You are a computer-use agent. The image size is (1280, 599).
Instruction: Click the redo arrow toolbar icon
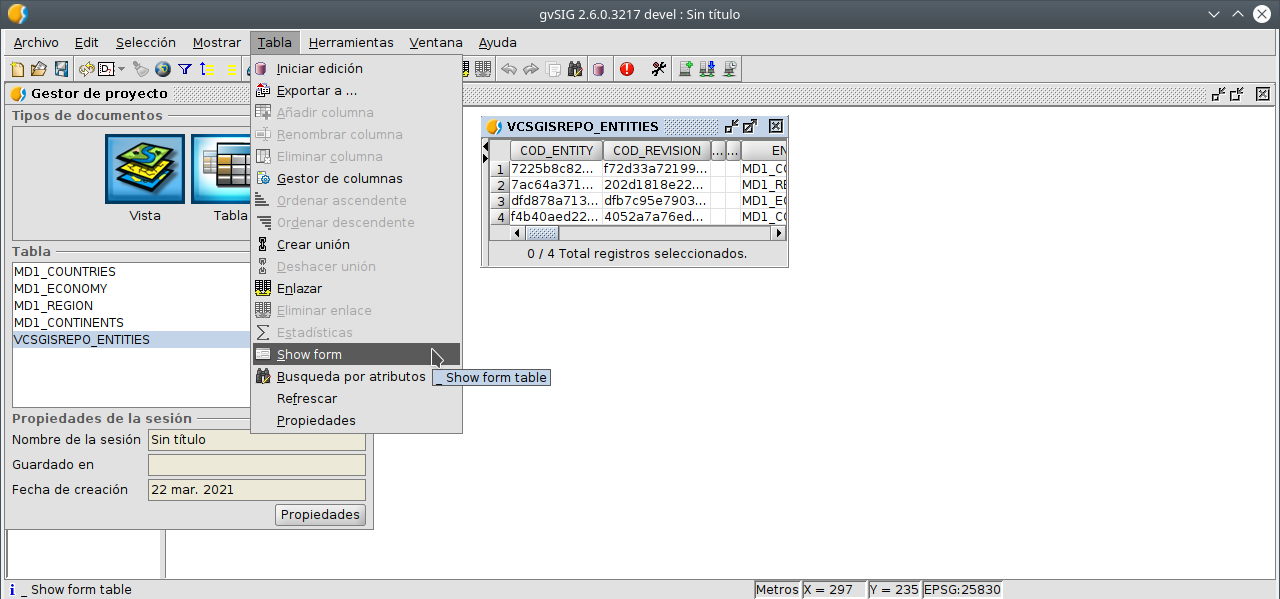pyautogui.click(x=531, y=69)
